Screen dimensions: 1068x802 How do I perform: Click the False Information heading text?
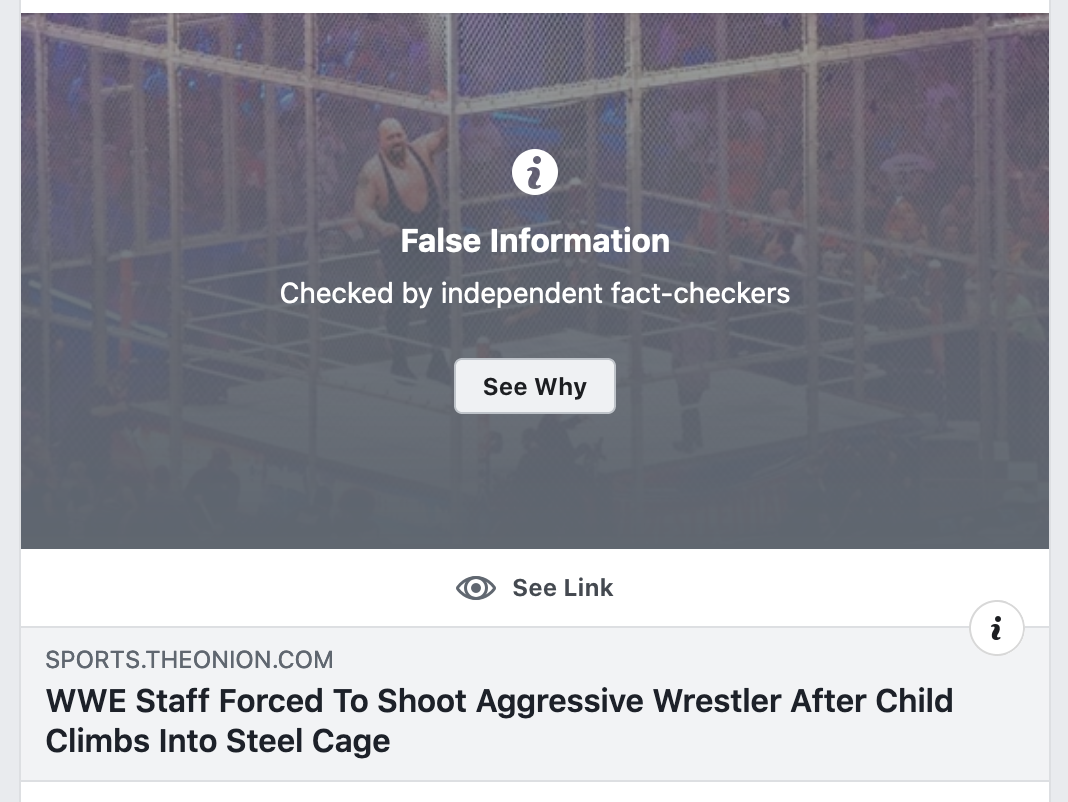click(x=535, y=241)
